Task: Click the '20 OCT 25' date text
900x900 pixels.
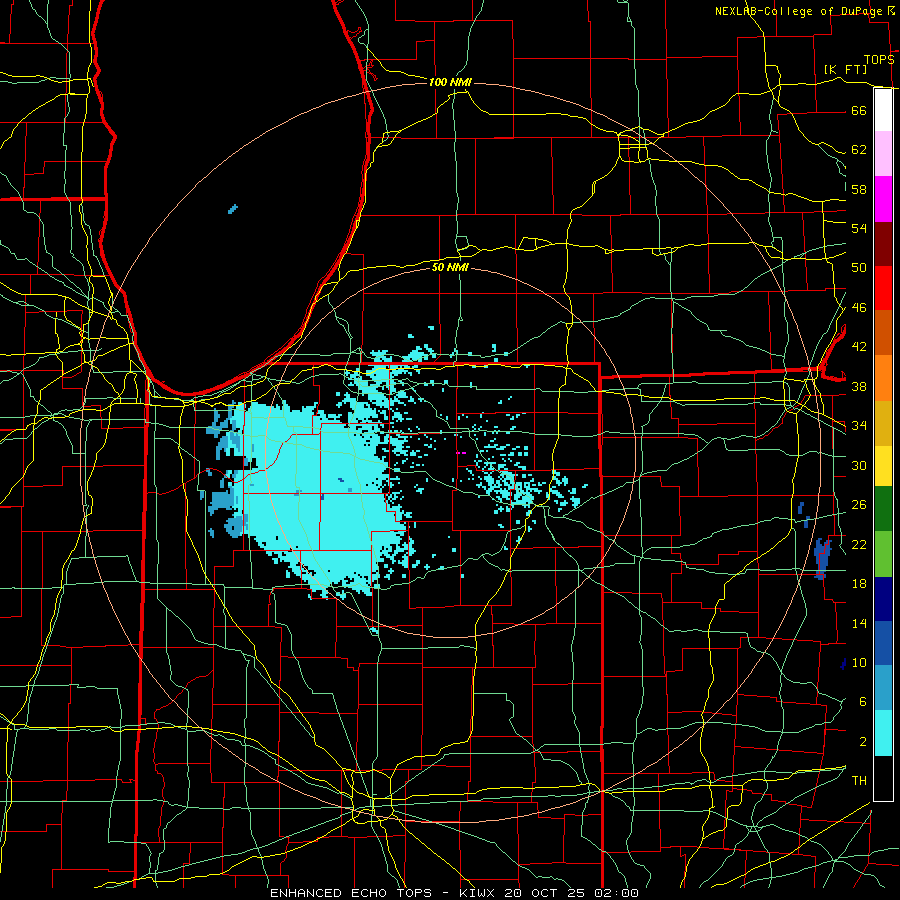Action: pyautogui.click(x=545, y=893)
